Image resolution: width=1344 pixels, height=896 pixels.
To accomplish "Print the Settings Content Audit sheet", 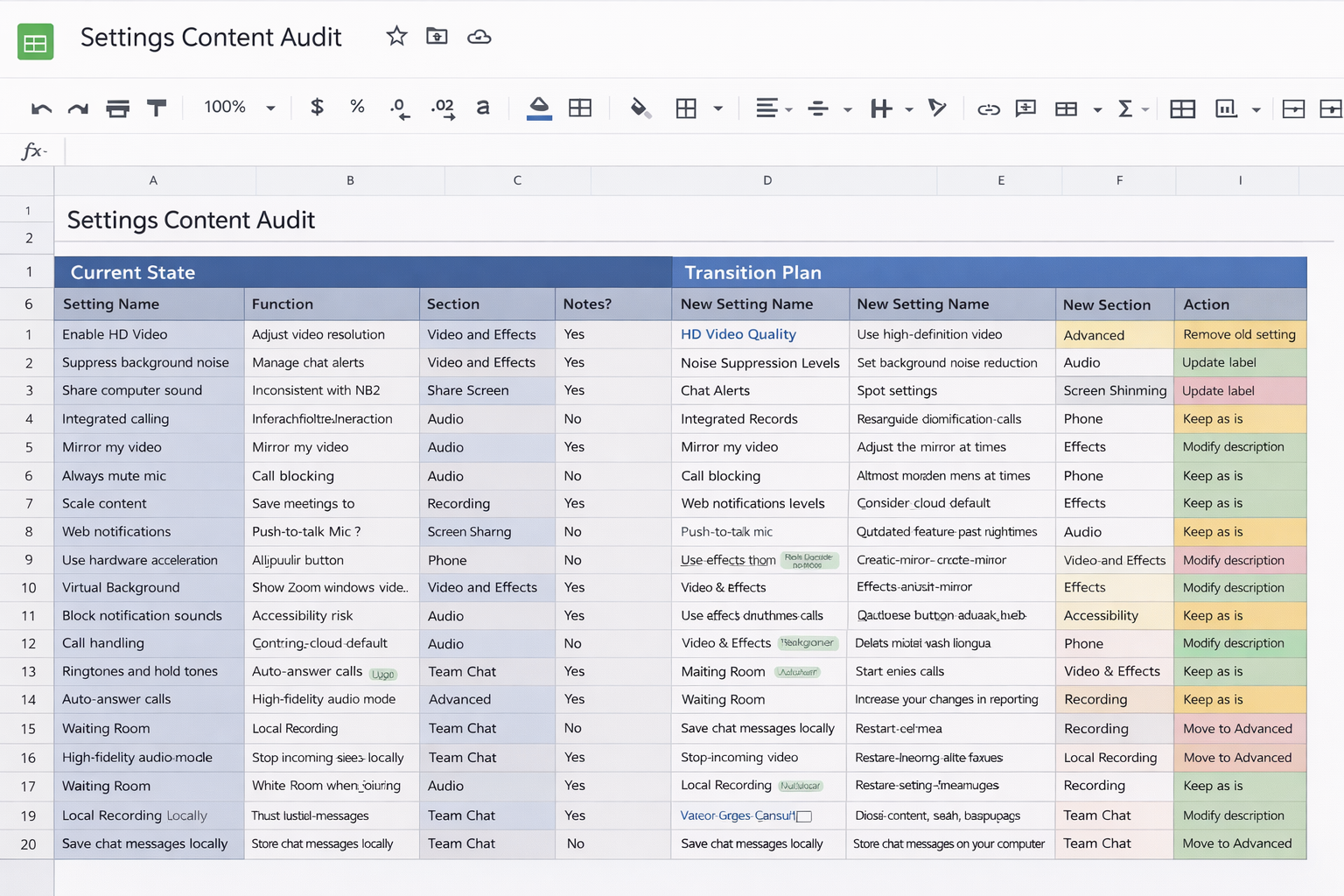I will pos(117,108).
